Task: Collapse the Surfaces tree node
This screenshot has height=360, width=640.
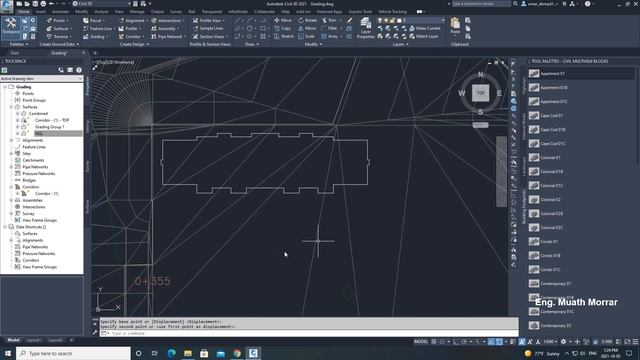Action: [11, 107]
